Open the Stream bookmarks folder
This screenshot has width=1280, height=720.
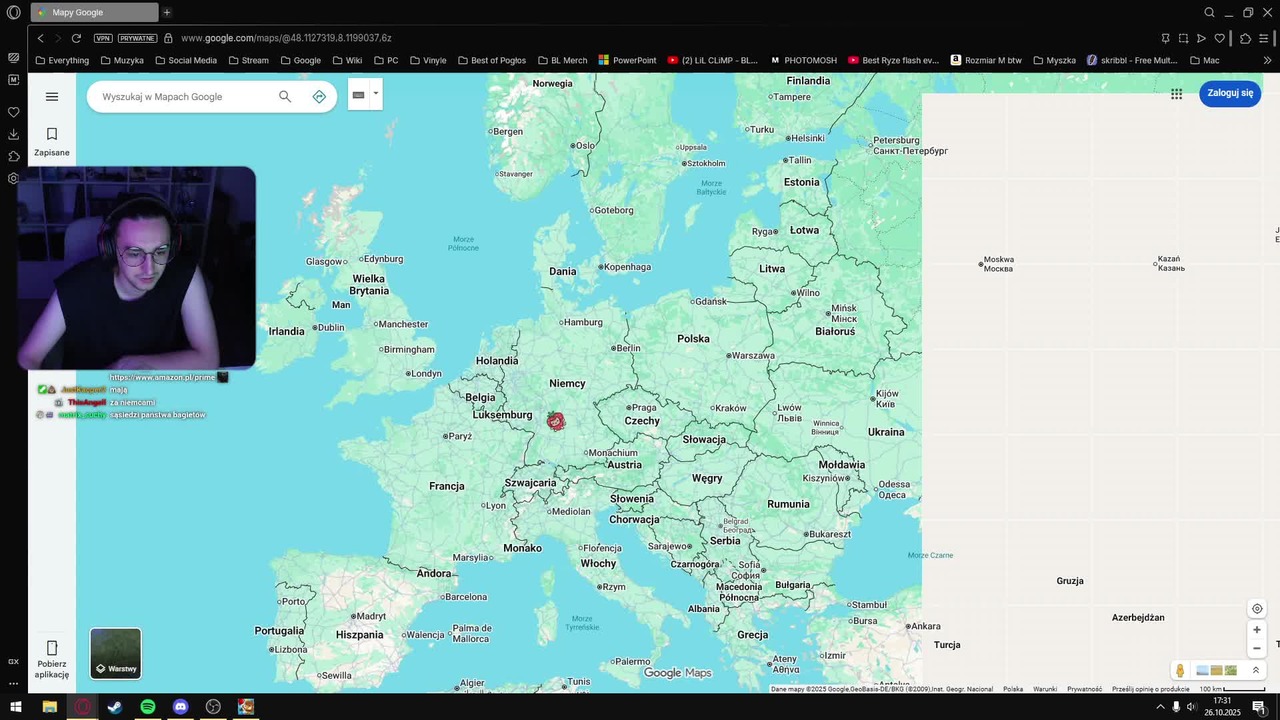point(248,60)
